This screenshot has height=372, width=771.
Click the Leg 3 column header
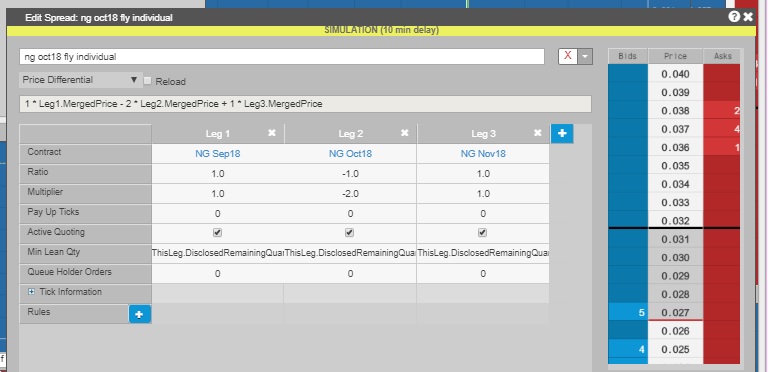coord(483,134)
